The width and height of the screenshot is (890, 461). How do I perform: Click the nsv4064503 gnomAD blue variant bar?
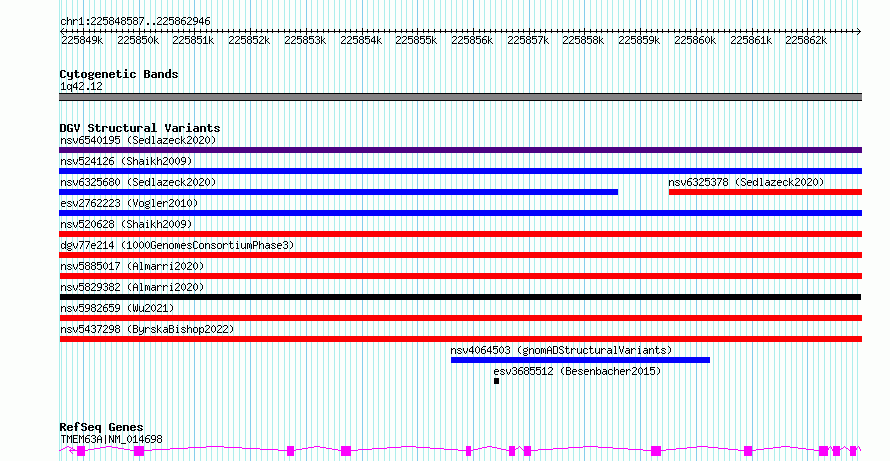tap(580, 360)
